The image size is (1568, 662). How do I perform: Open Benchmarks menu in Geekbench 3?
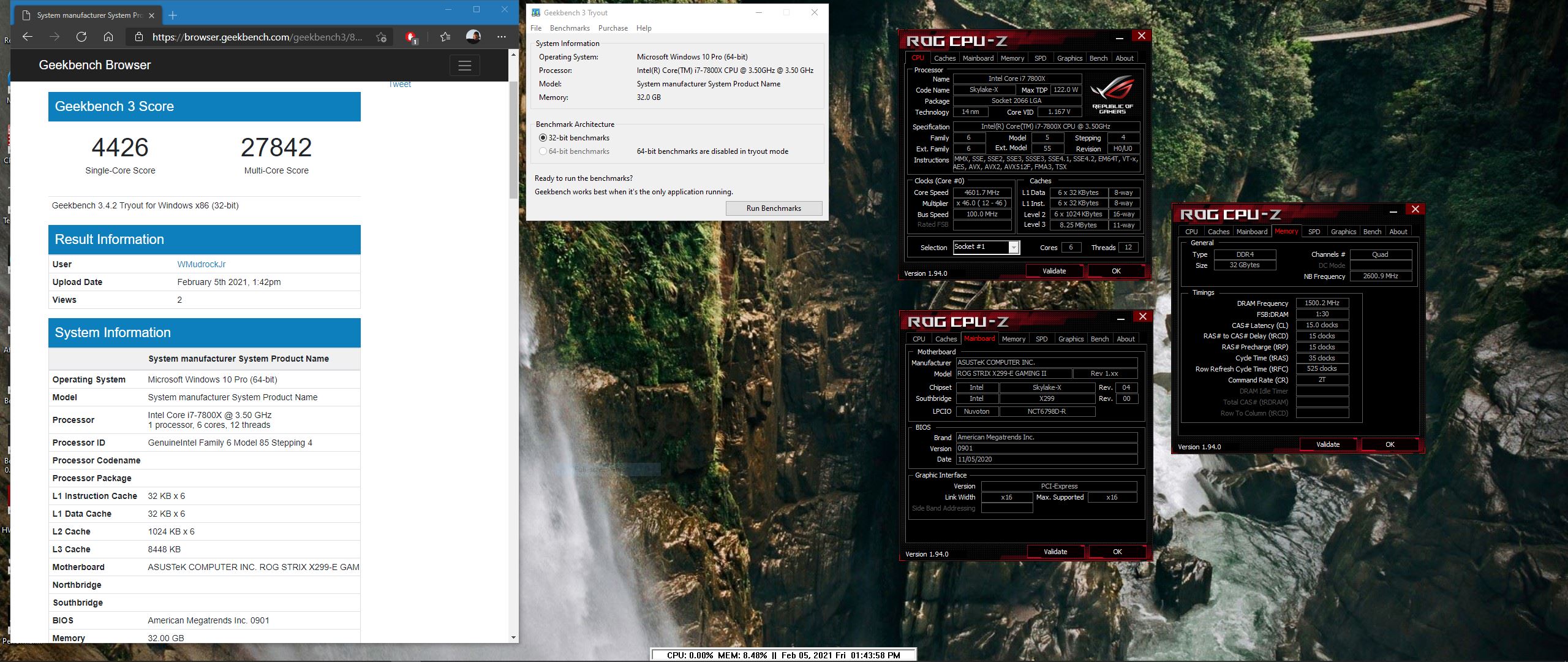[x=570, y=28]
